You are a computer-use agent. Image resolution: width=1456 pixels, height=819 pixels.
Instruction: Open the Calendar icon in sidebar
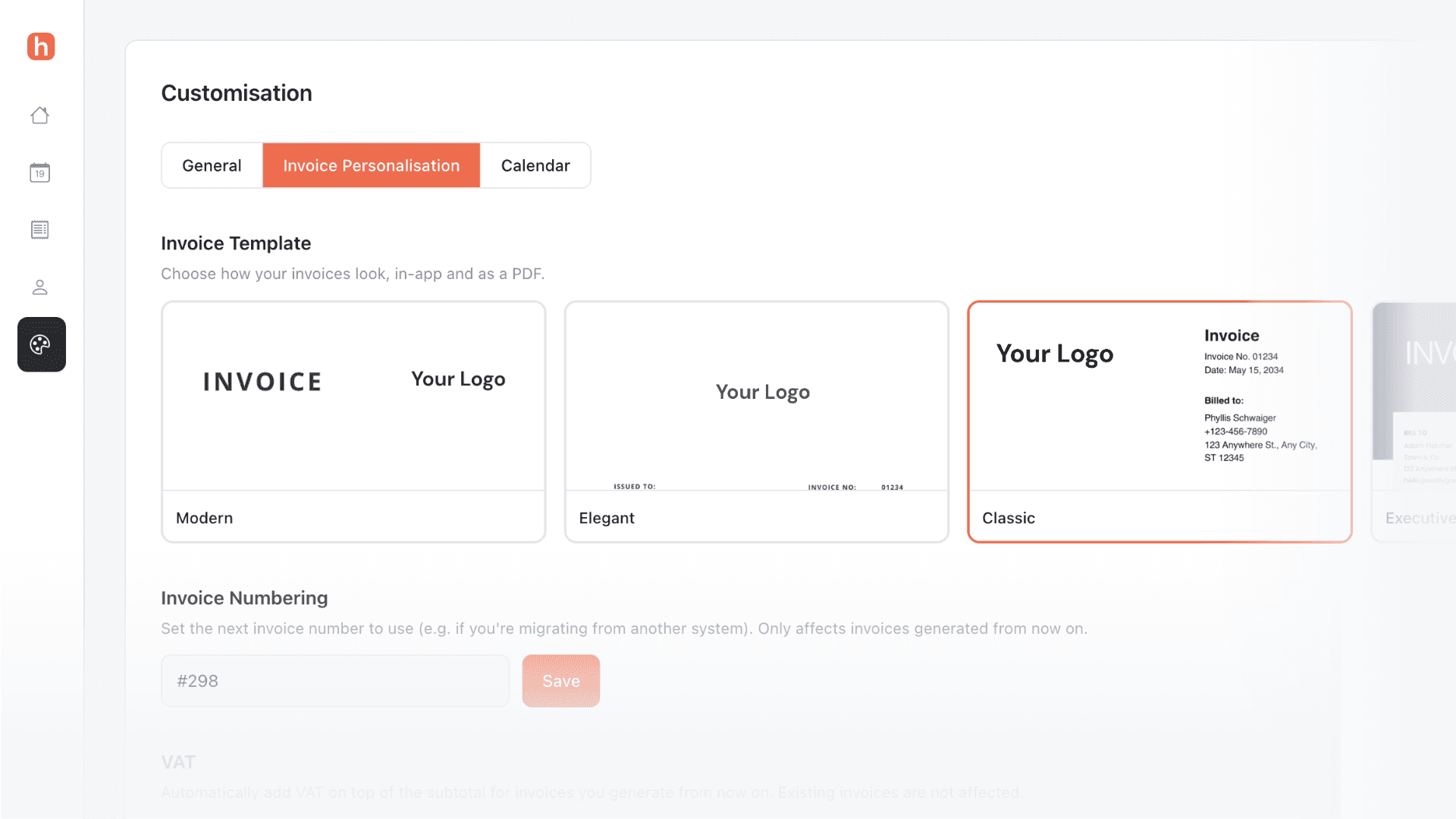point(40,173)
